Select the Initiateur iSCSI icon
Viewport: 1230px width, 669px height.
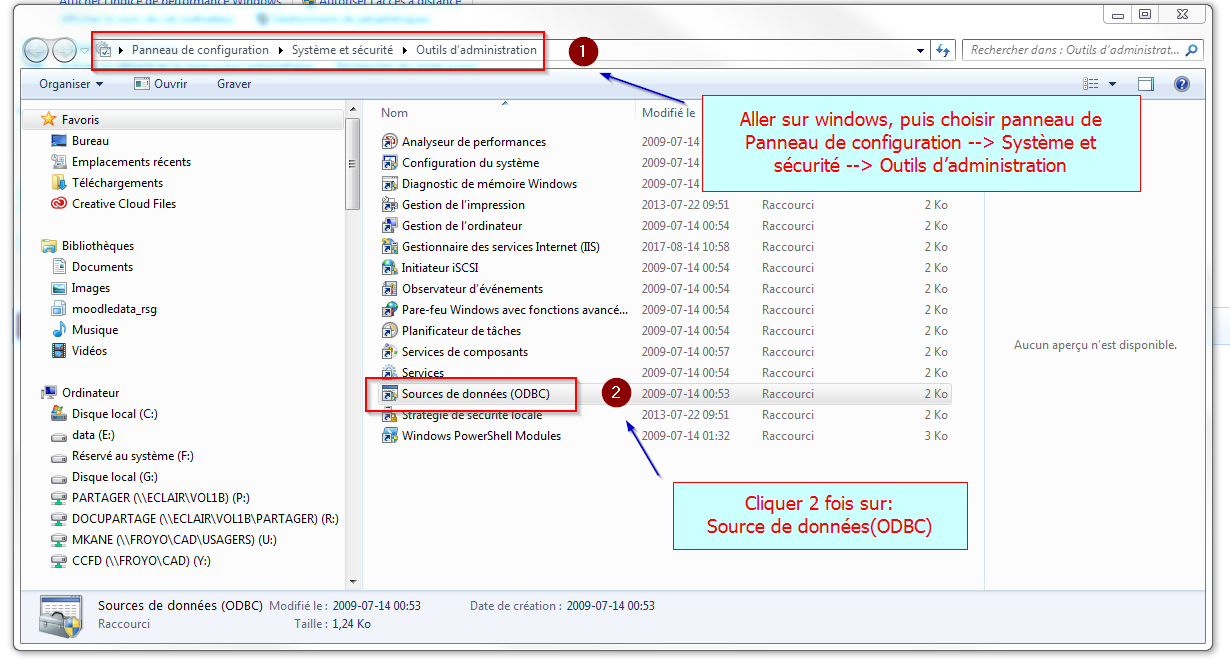coord(390,268)
